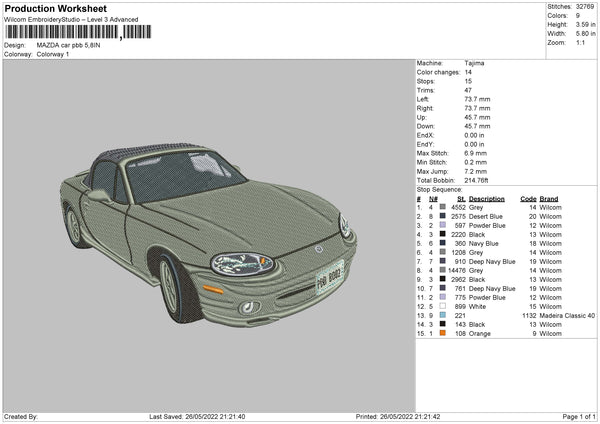The height and width of the screenshot is (424, 600).
Task: Click the 'Navy Blue' description in row 5
Action: point(484,243)
